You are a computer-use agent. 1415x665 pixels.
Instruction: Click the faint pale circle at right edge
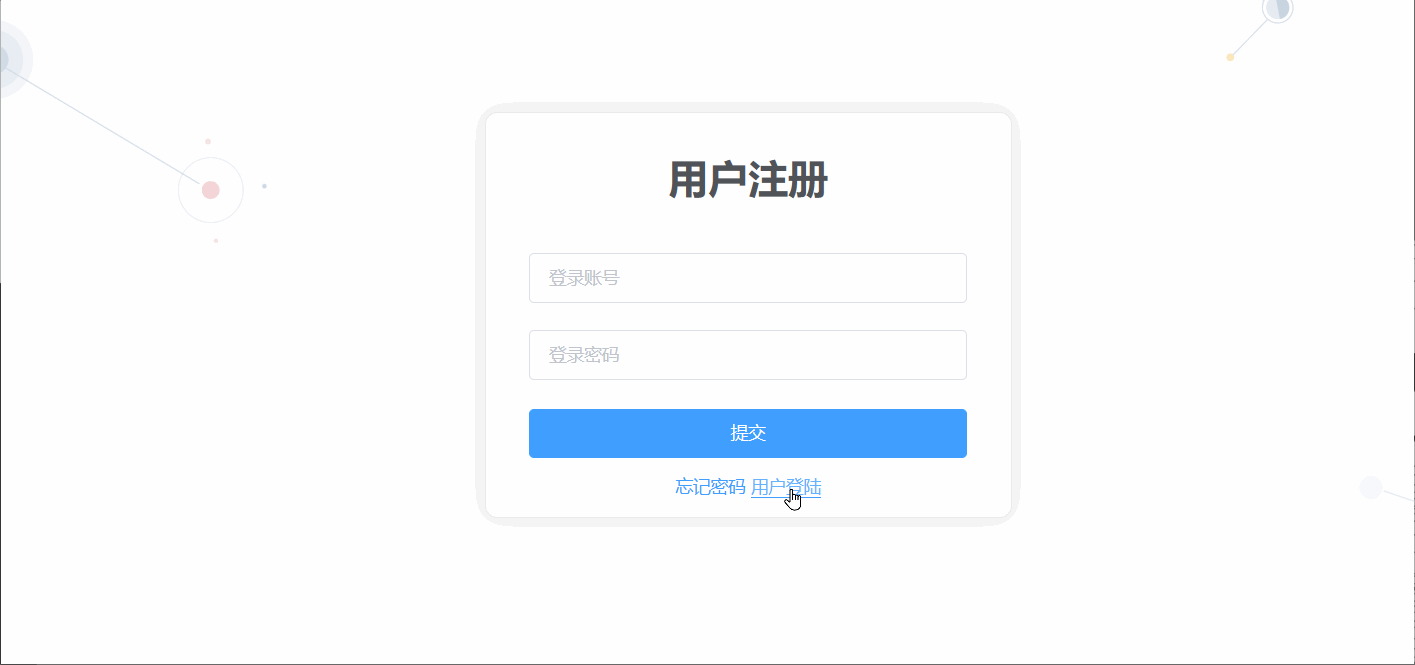coord(1371,487)
